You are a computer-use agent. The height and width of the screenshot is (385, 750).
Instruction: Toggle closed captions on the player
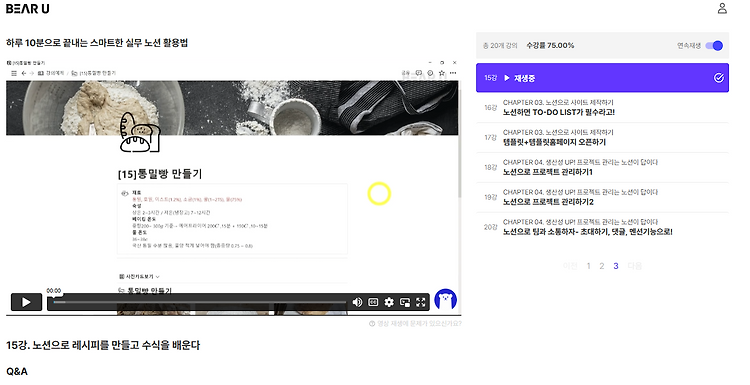(373, 302)
